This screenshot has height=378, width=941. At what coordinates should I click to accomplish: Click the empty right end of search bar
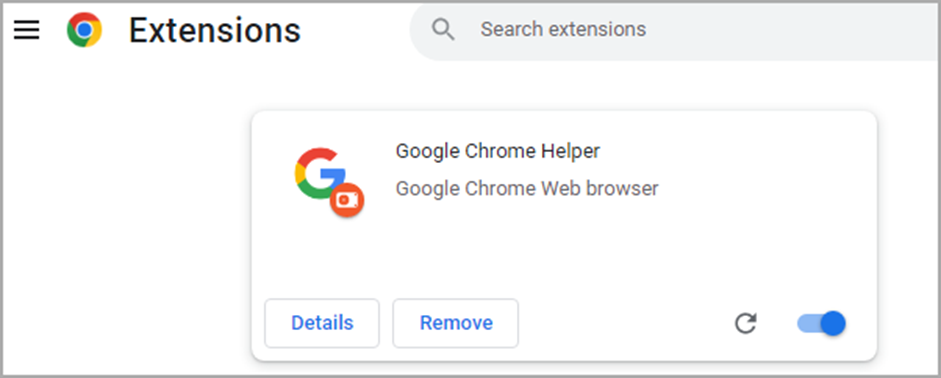(x=840, y=29)
